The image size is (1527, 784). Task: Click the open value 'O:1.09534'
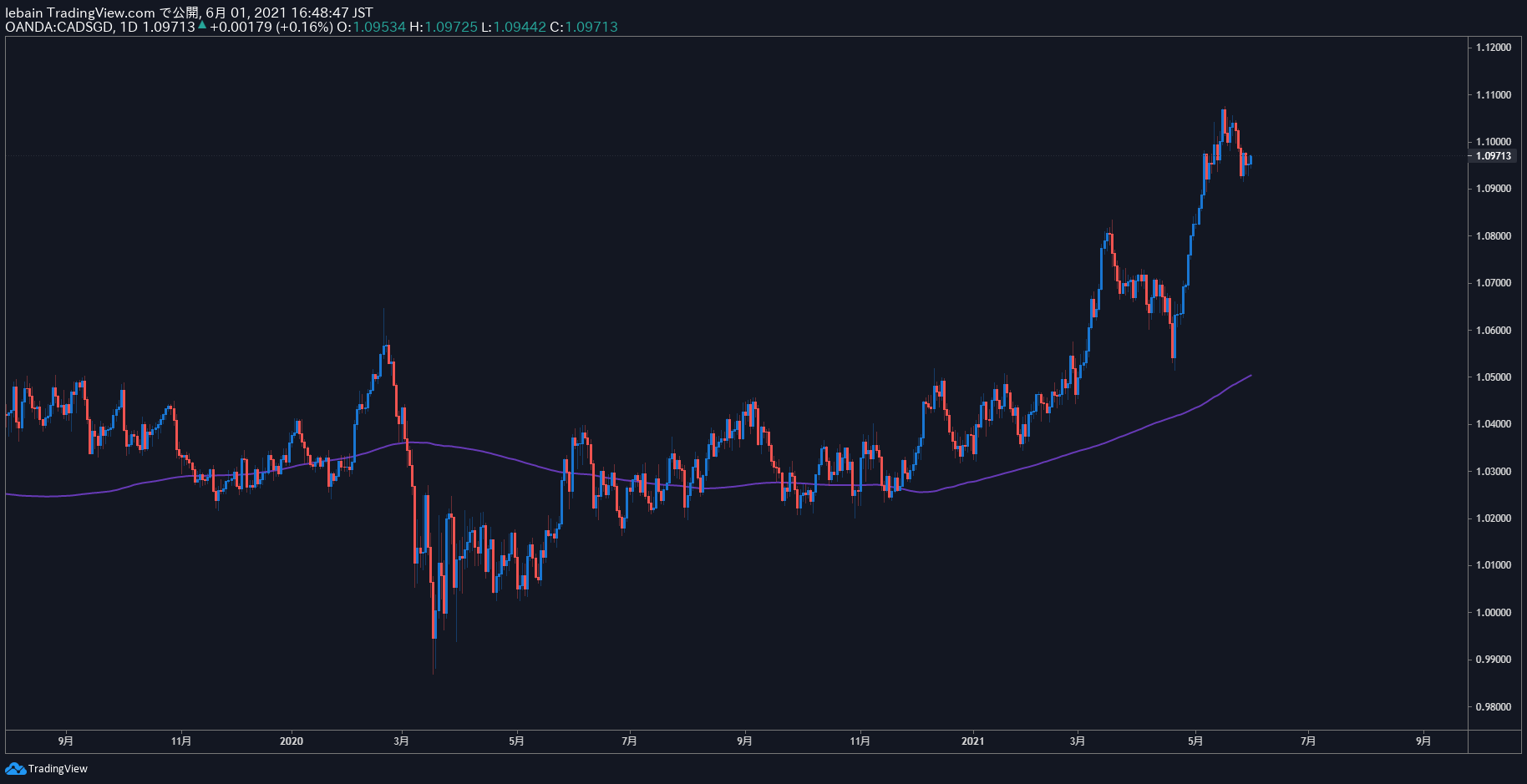(x=371, y=27)
